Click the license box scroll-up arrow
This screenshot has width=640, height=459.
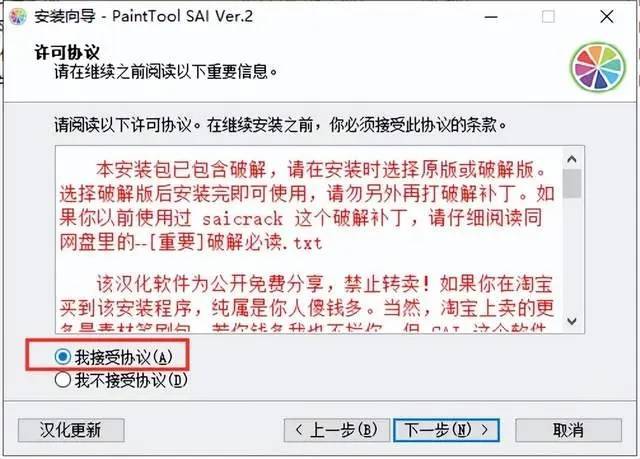(572, 159)
